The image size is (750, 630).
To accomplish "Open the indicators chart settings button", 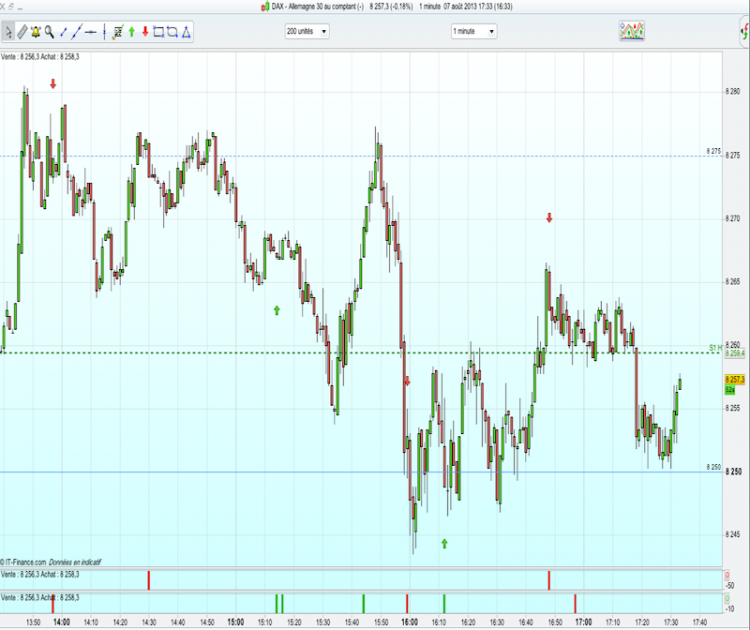I will pos(631,31).
